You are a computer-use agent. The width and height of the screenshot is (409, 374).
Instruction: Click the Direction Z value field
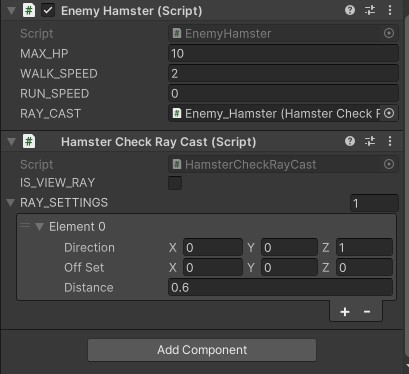(364, 247)
